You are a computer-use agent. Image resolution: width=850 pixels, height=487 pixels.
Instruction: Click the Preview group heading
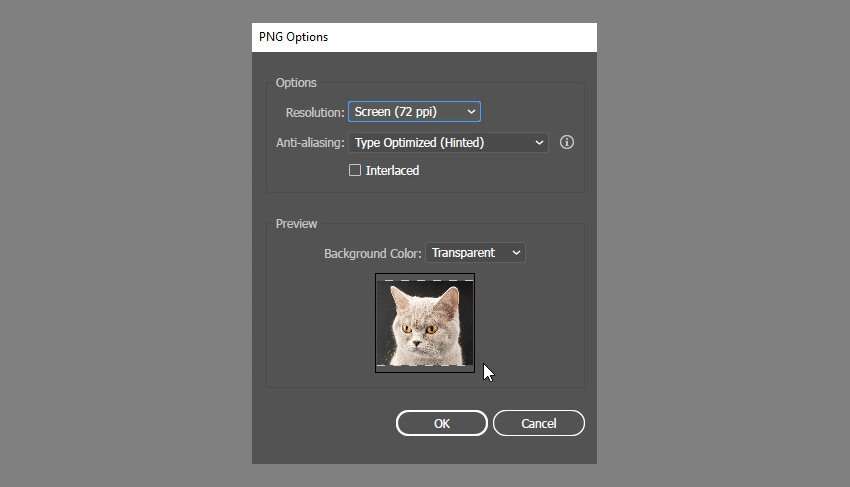tap(296, 223)
